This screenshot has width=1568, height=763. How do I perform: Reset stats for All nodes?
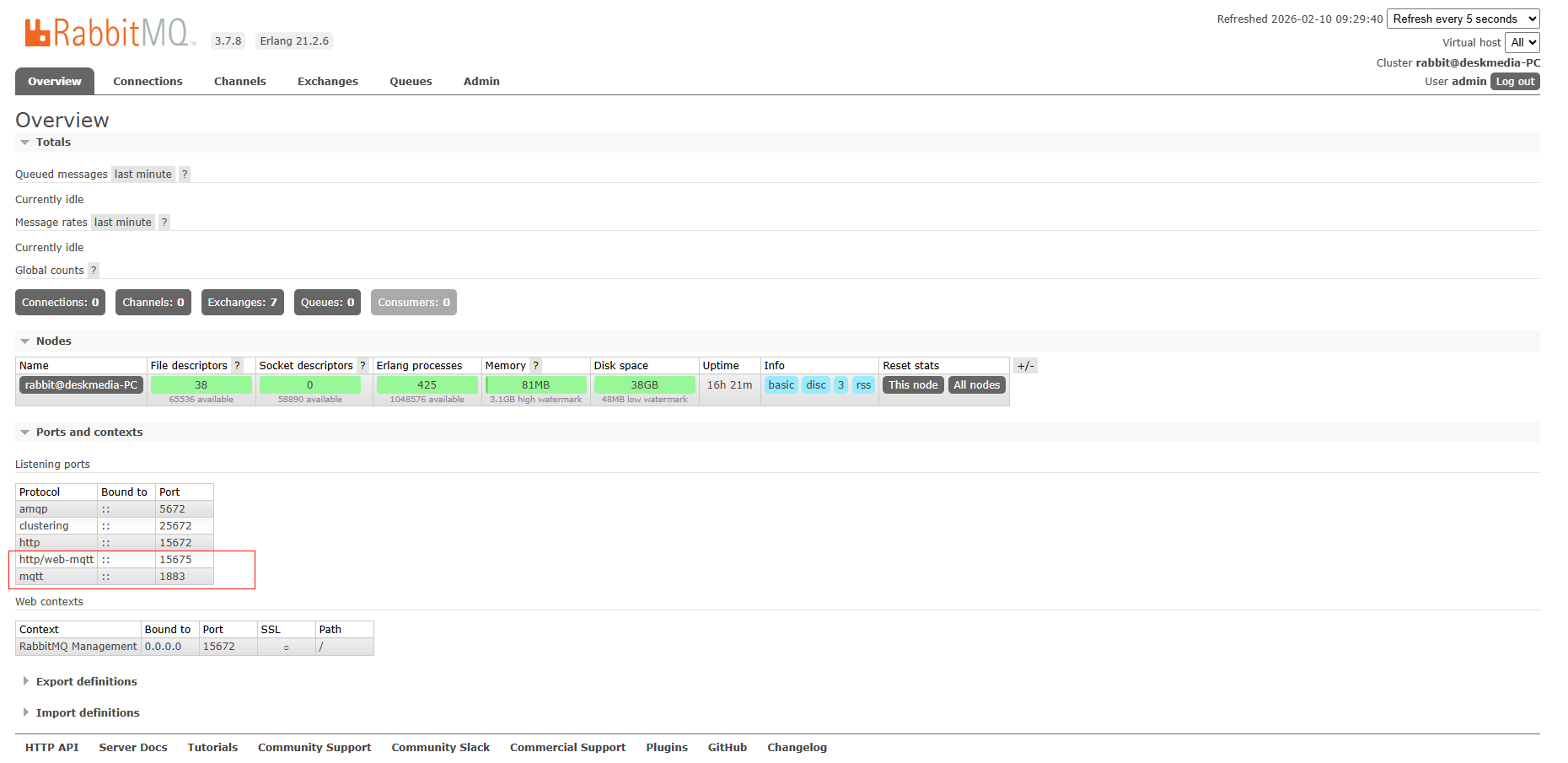tap(977, 385)
